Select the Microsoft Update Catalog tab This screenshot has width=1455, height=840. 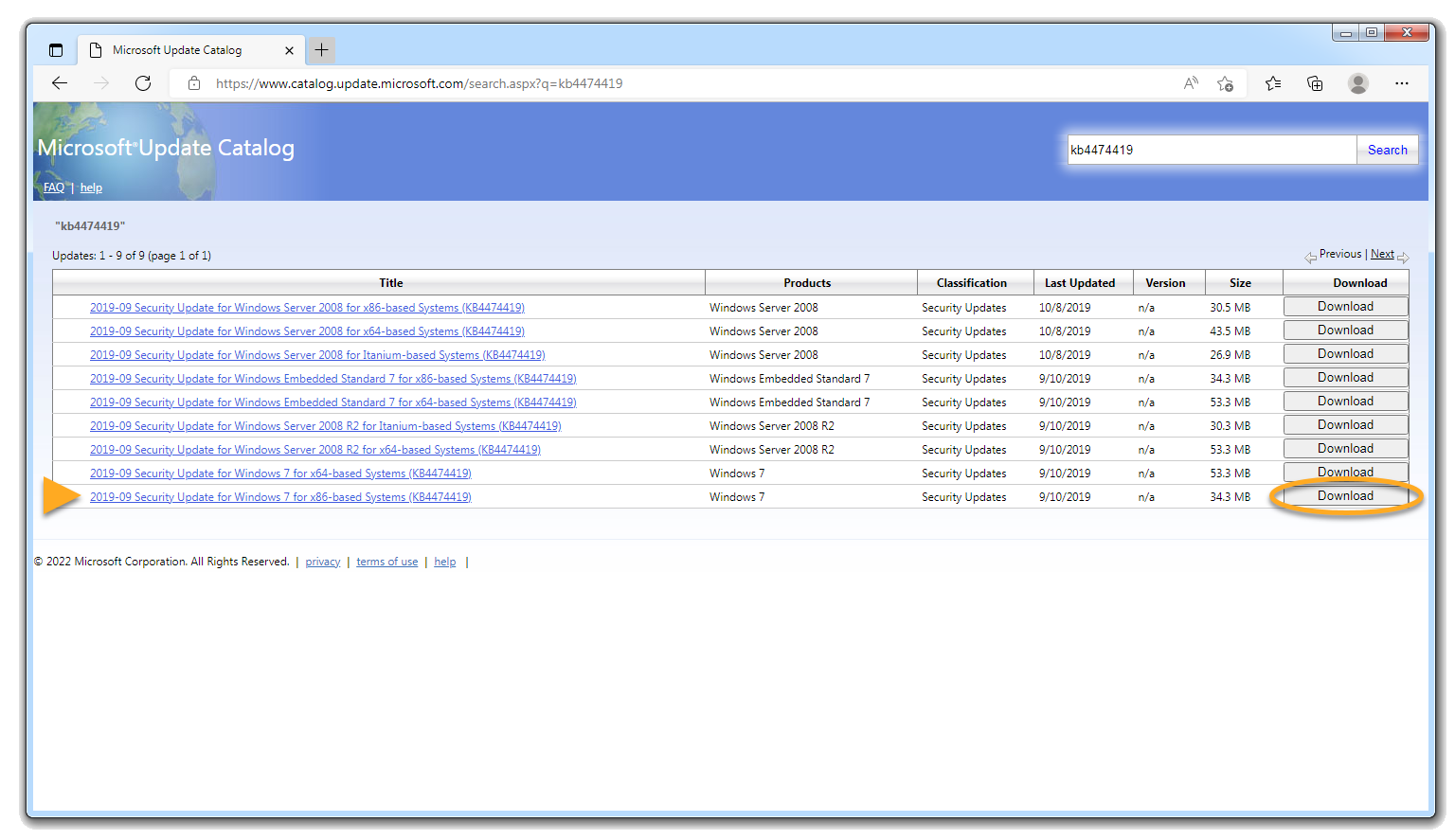(x=177, y=50)
